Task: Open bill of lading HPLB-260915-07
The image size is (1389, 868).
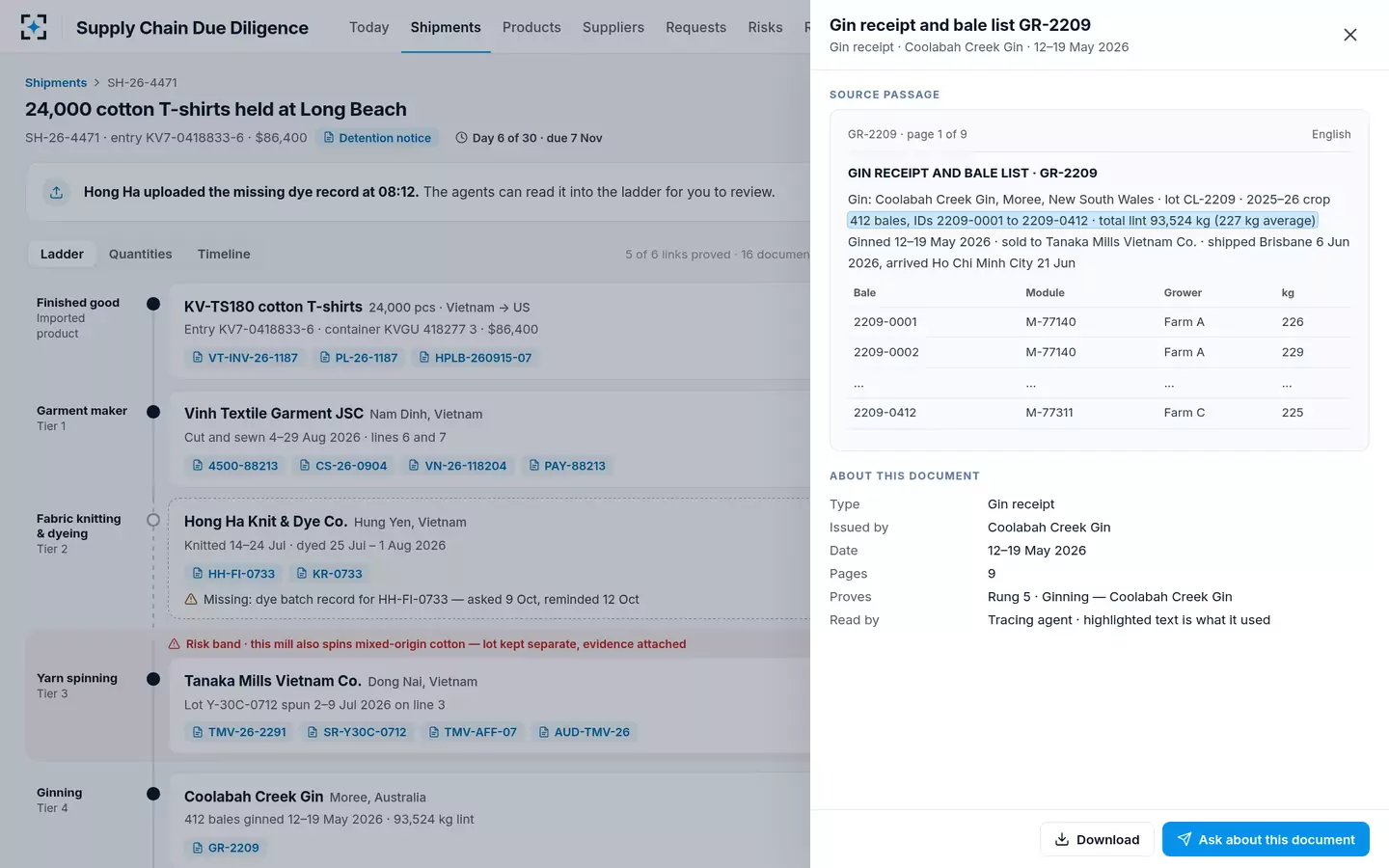Action: pos(476,358)
